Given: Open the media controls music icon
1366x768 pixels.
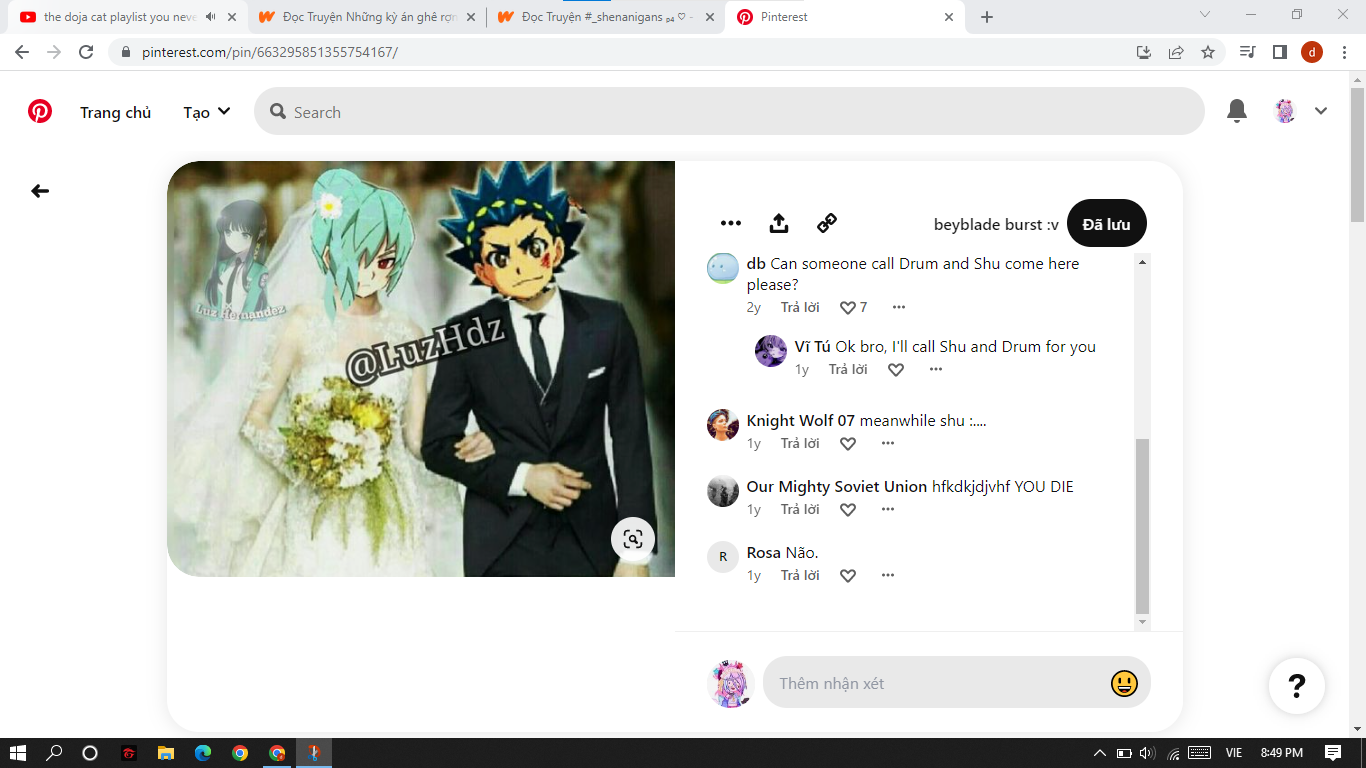Looking at the screenshot, I should (x=1247, y=52).
